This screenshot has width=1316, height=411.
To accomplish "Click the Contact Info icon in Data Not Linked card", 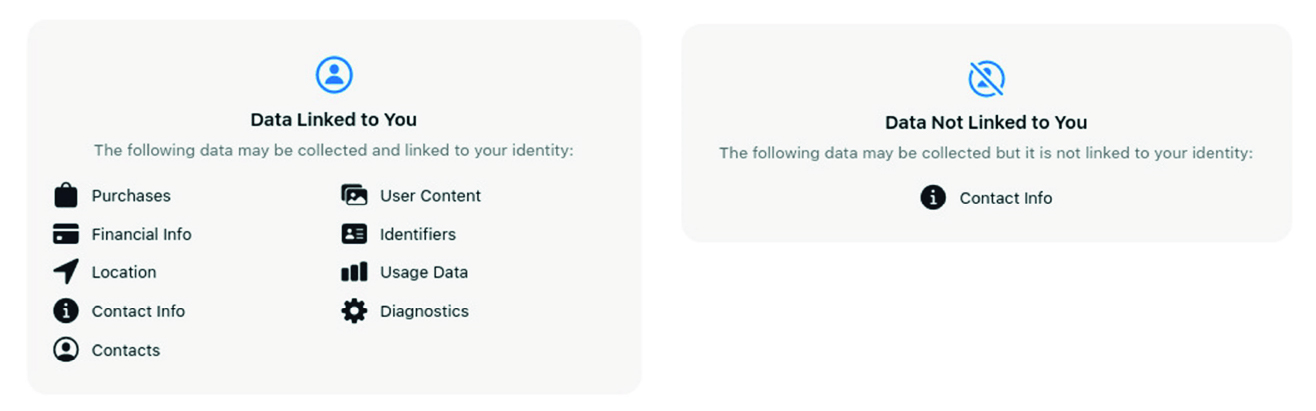I will 933,198.
